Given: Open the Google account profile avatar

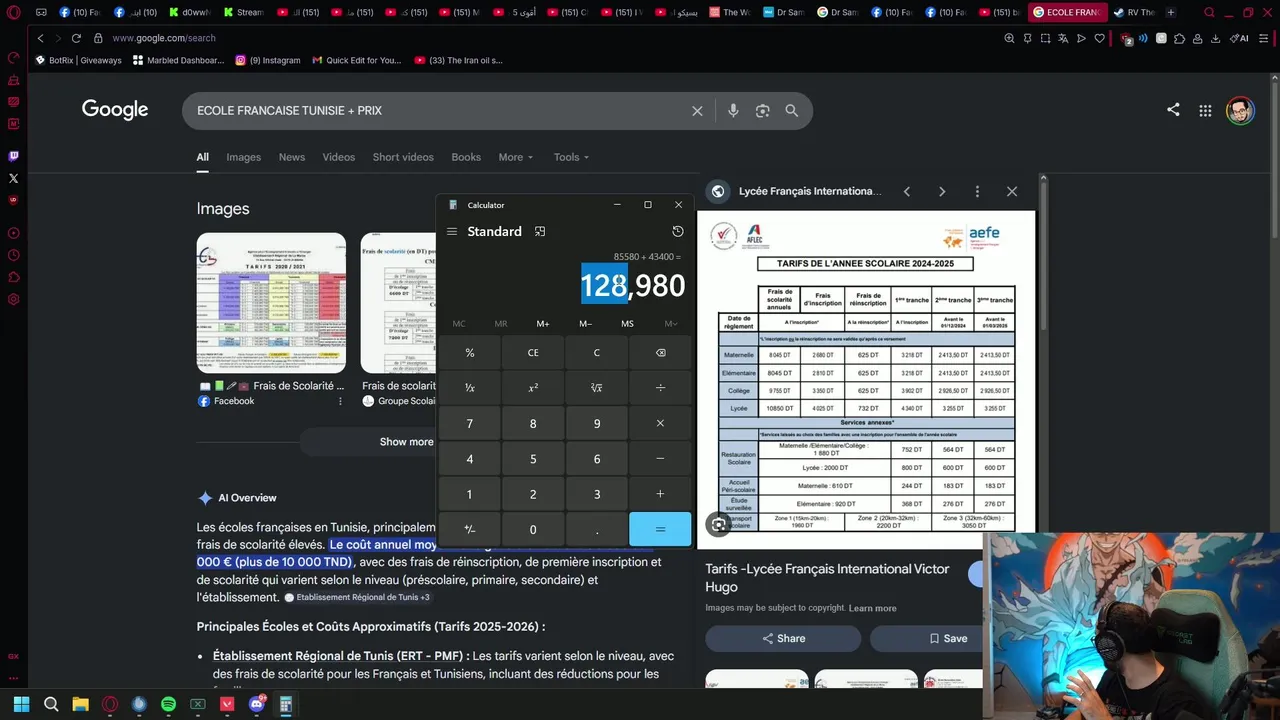Looking at the screenshot, I should [x=1240, y=110].
